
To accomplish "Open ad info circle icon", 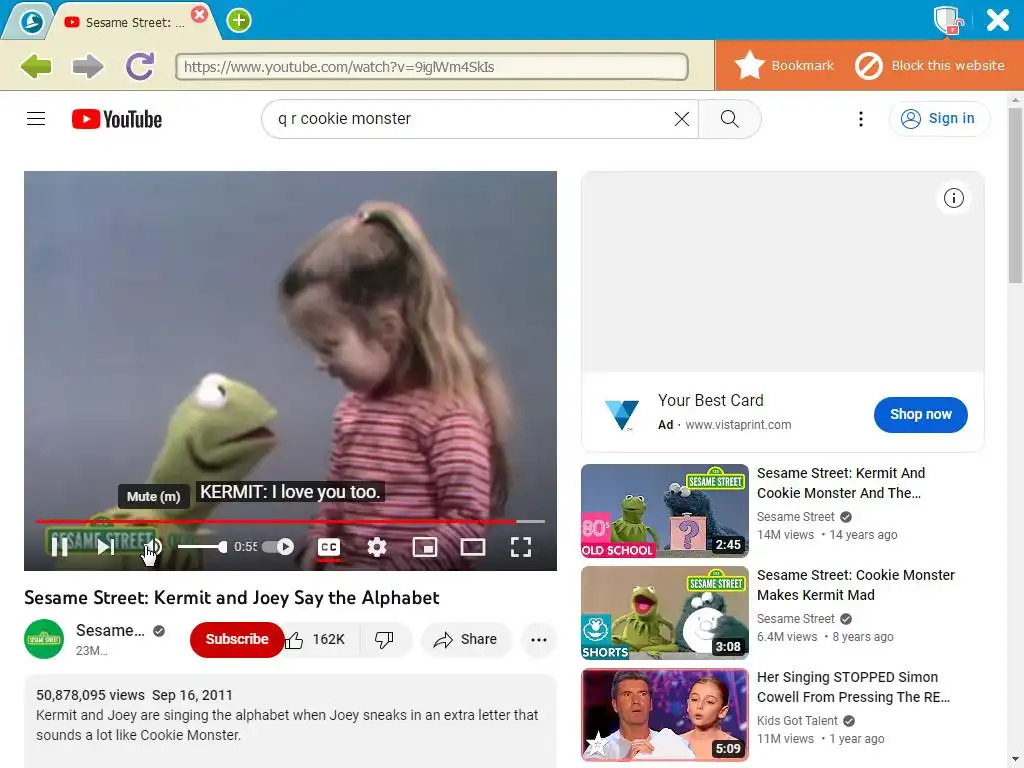I will [953, 198].
